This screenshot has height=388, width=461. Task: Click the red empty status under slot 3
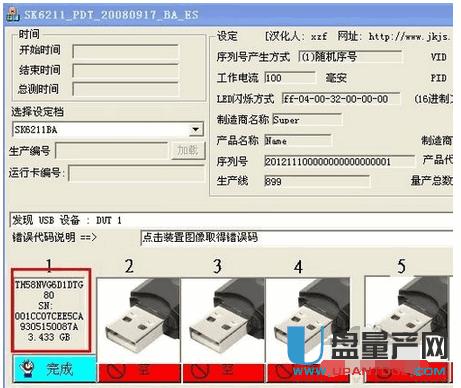click(223, 372)
